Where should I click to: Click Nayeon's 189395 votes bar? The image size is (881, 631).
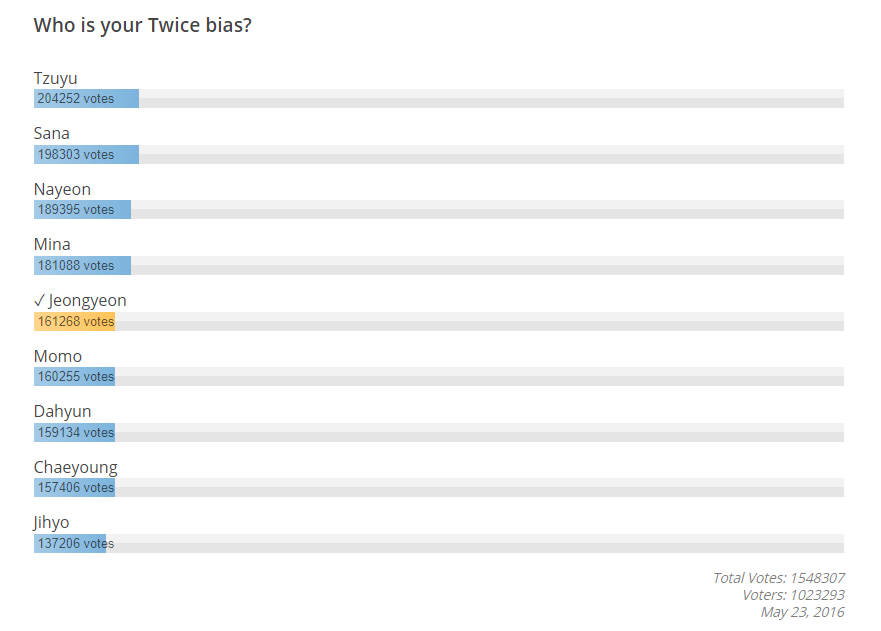pos(82,210)
